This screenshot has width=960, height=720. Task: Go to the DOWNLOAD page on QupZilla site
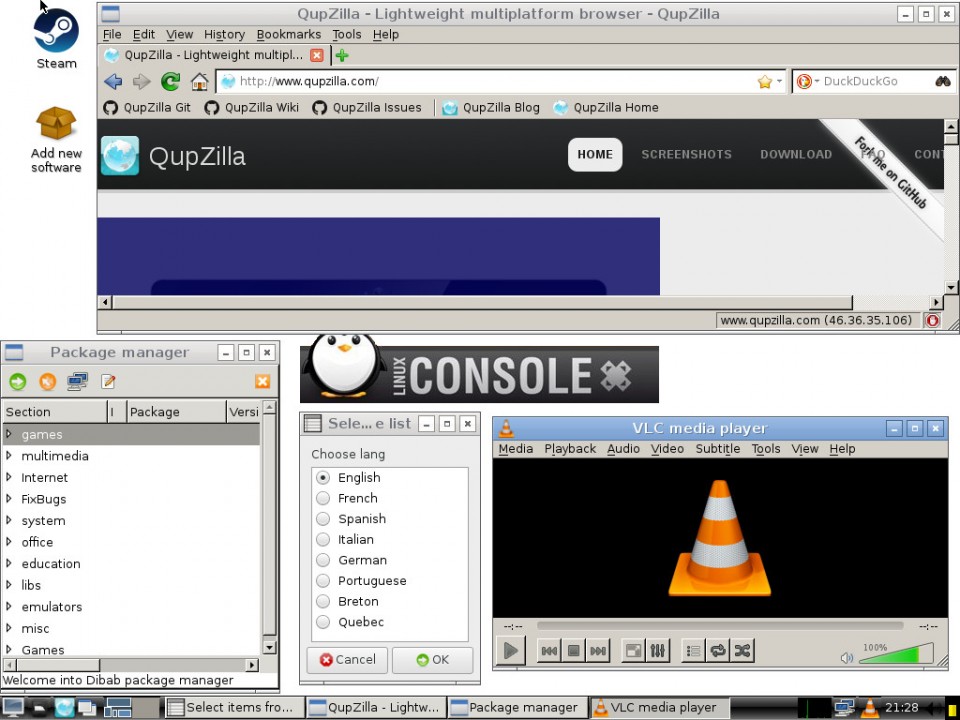click(x=796, y=154)
